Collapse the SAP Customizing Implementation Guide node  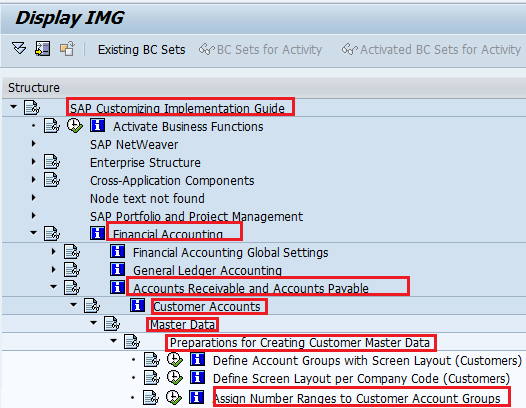pyautogui.click(x=13, y=107)
